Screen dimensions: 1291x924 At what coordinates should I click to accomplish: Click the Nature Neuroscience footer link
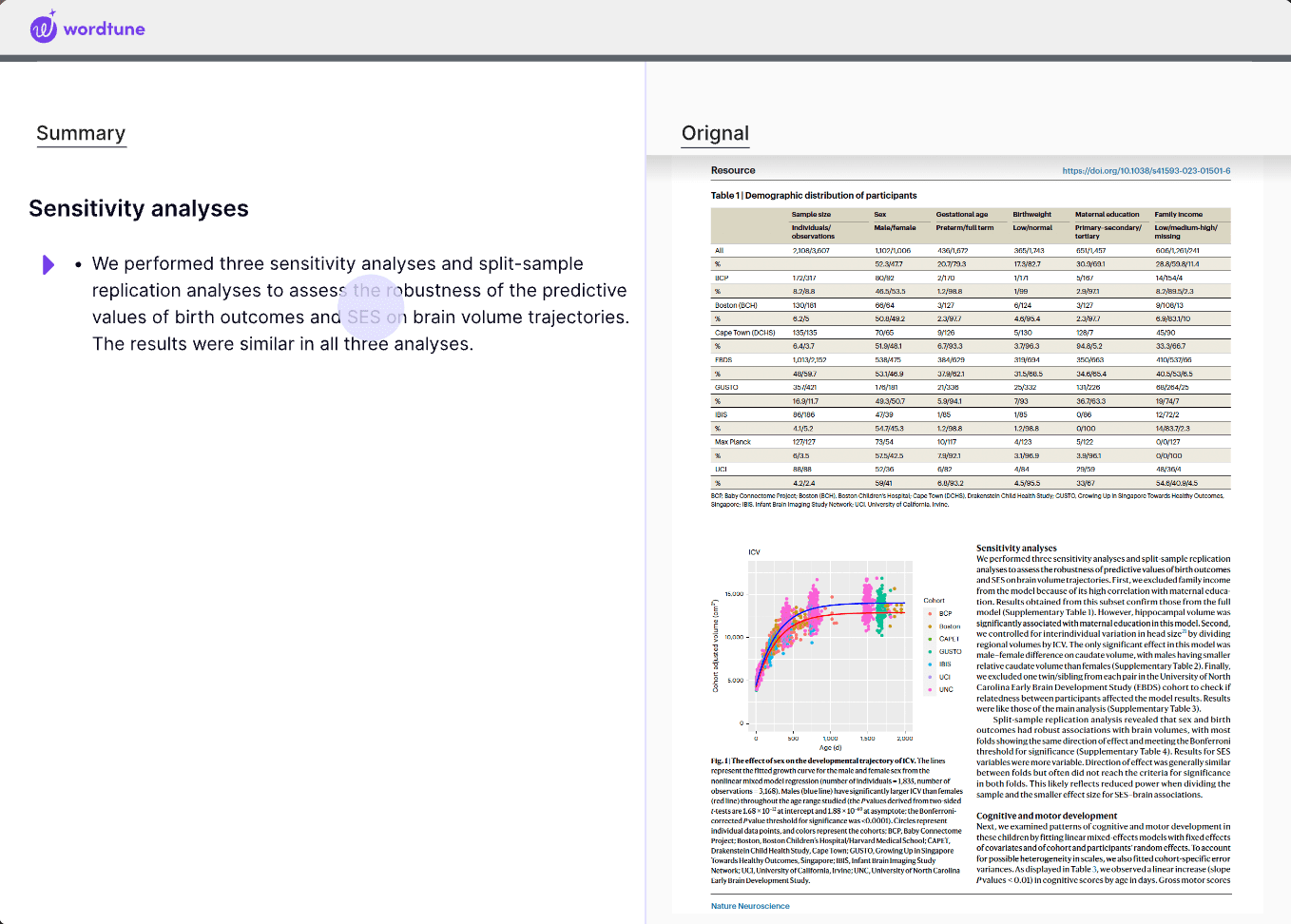(x=750, y=906)
